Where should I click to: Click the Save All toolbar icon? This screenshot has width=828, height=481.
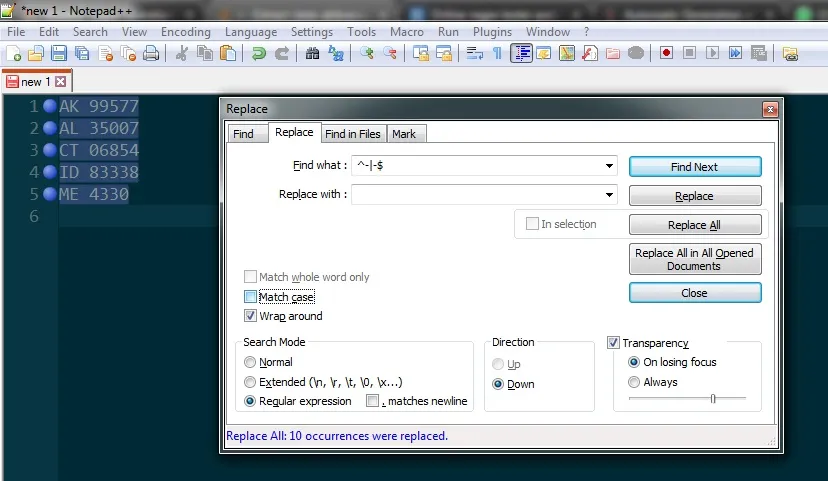click(x=82, y=53)
